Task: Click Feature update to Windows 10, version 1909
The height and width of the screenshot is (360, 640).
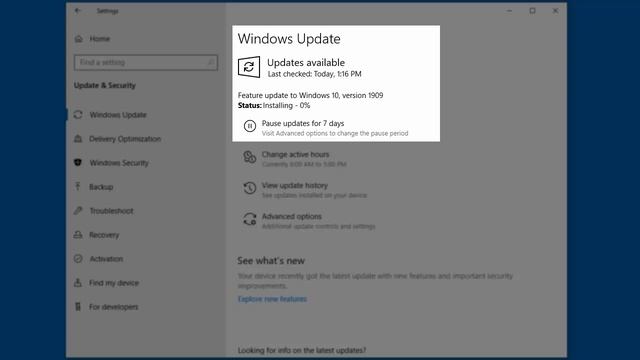Action: click(x=311, y=95)
